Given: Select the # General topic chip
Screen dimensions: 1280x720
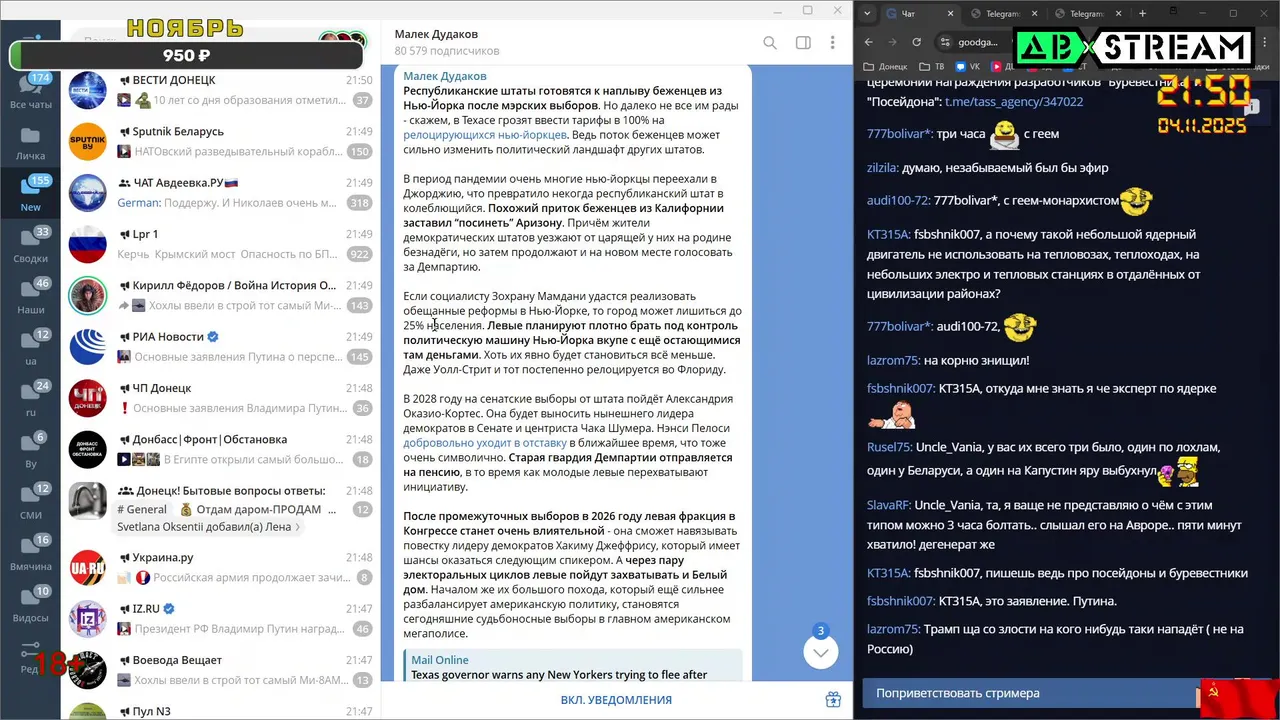Looking at the screenshot, I should point(142,509).
